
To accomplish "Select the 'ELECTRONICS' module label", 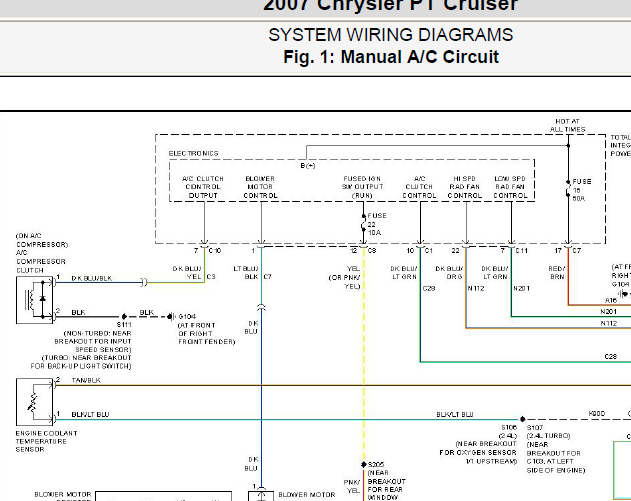I will tap(194, 153).
